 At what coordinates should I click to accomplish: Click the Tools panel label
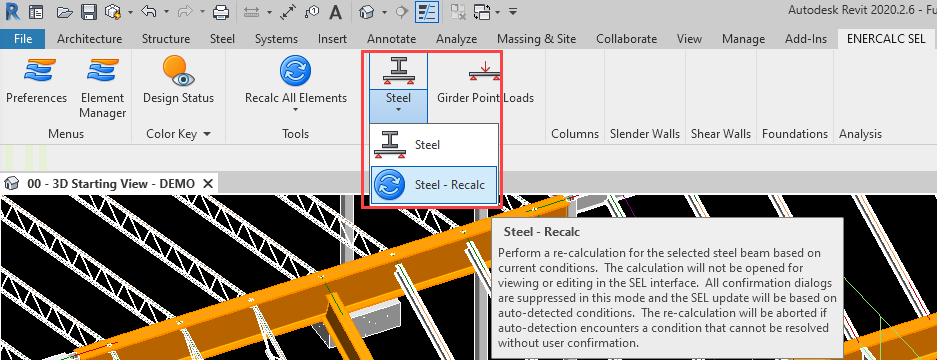[x=295, y=134]
